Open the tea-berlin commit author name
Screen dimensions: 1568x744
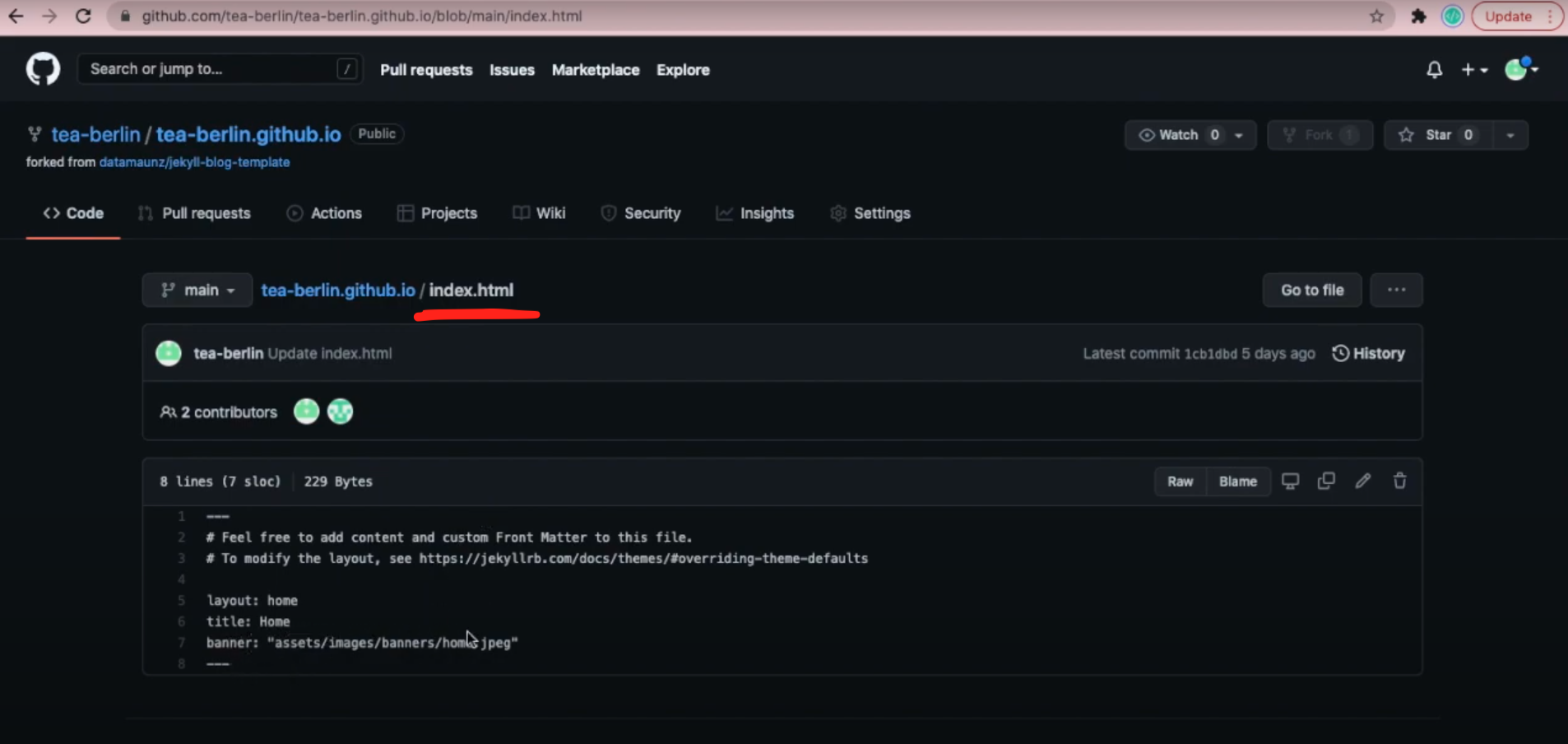point(229,353)
